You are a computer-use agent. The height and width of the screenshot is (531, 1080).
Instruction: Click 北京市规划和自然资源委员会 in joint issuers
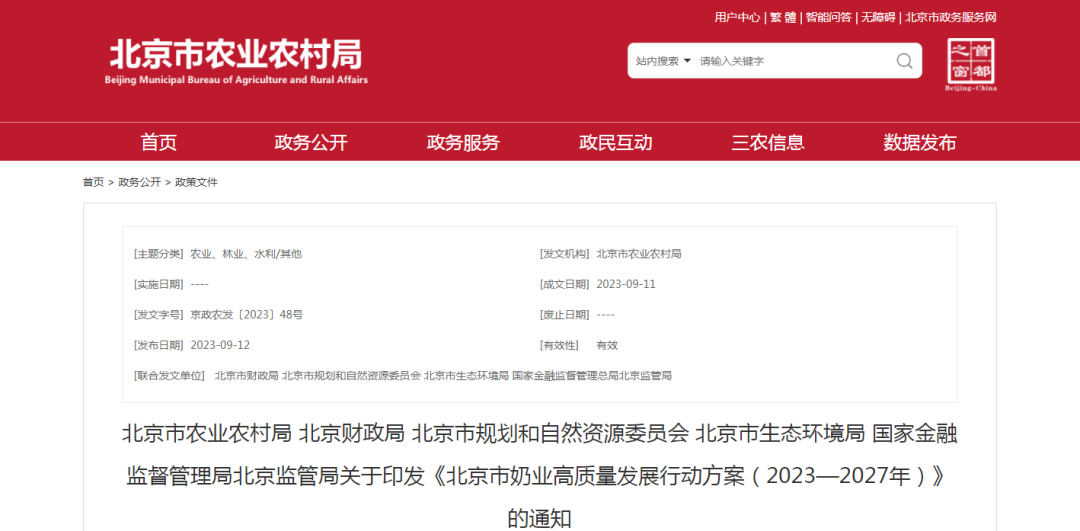click(x=351, y=375)
